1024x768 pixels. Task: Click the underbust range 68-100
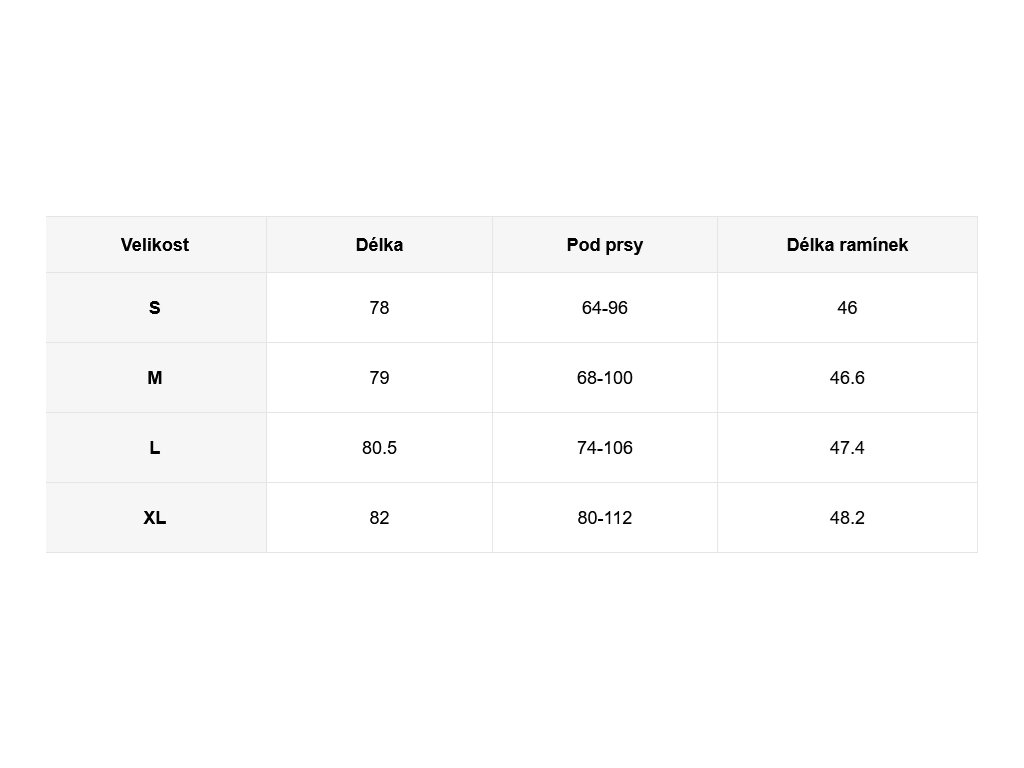[x=604, y=378]
